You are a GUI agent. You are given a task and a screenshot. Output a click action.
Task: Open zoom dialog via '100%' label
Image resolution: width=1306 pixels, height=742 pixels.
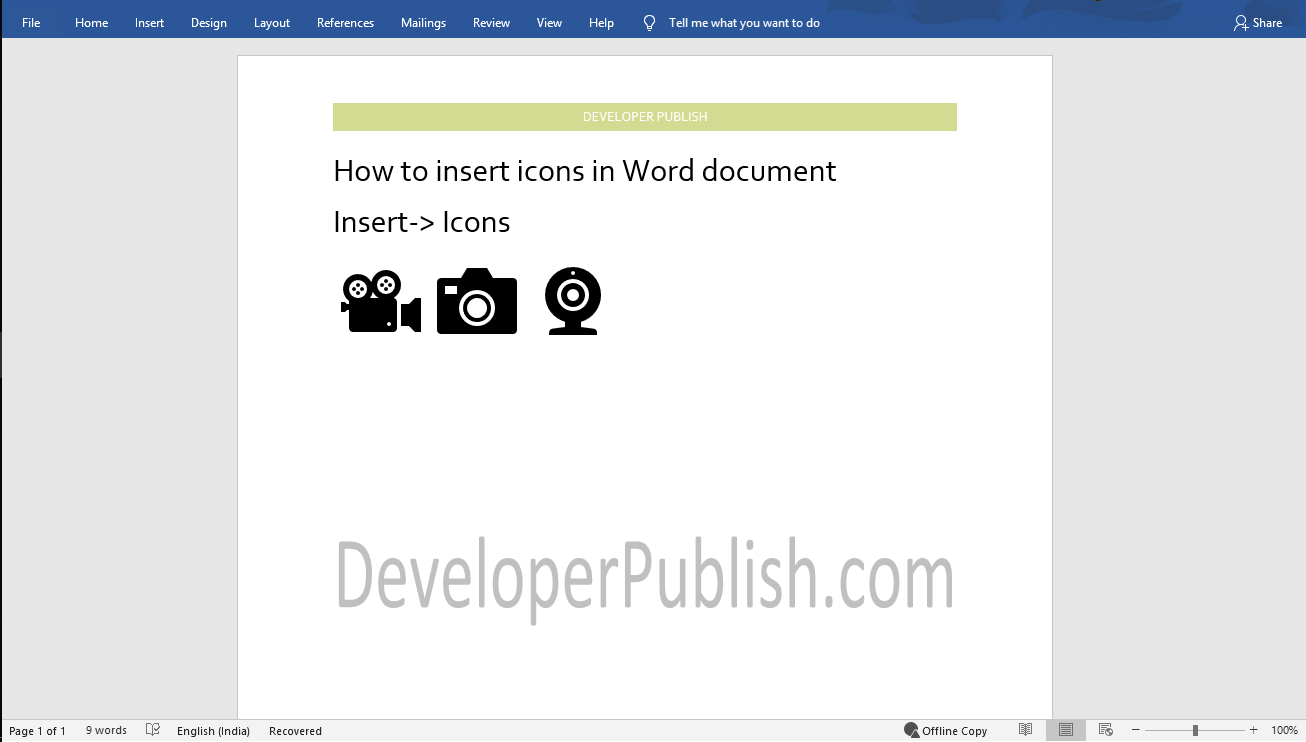point(1284,730)
